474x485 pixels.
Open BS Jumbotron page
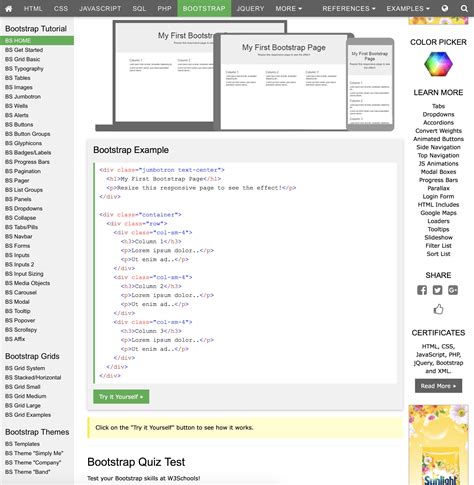pyautogui.click(x=23, y=97)
